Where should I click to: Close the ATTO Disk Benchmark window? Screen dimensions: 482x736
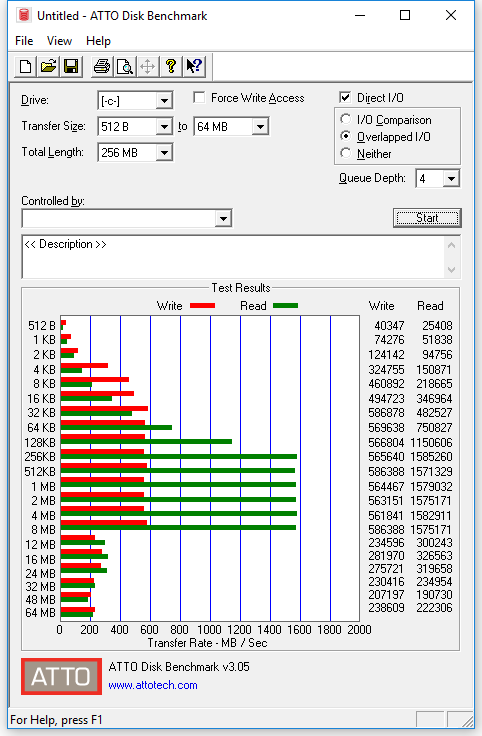tap(451, 15)
